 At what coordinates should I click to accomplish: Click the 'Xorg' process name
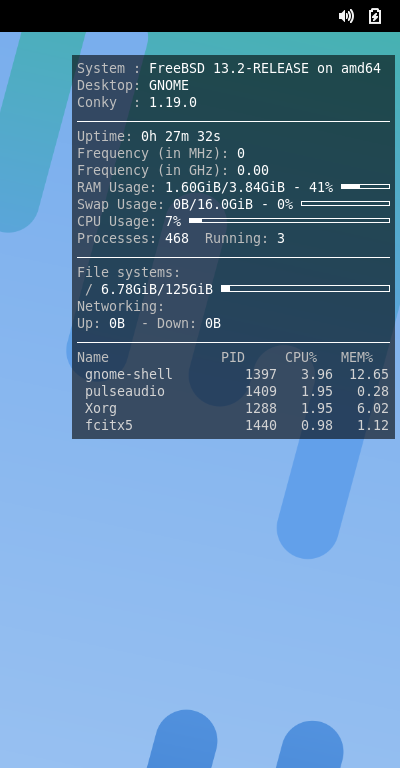point(101,408)
